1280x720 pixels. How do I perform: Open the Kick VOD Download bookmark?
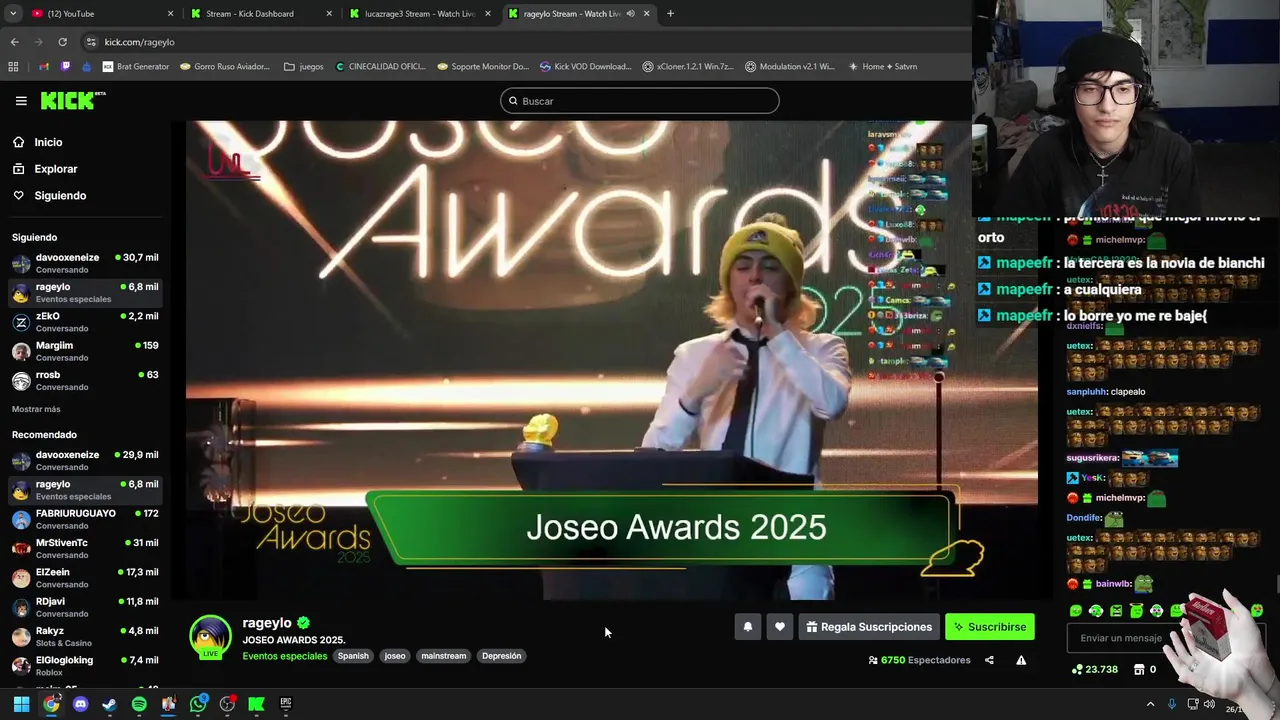click(x=586, y=67)
